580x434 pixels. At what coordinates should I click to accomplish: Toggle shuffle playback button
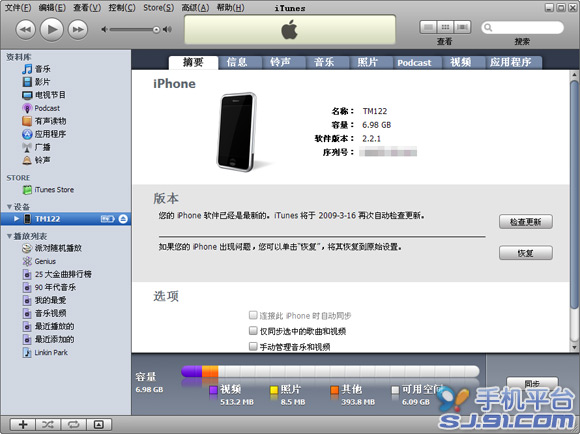click(x=48, y=424)
